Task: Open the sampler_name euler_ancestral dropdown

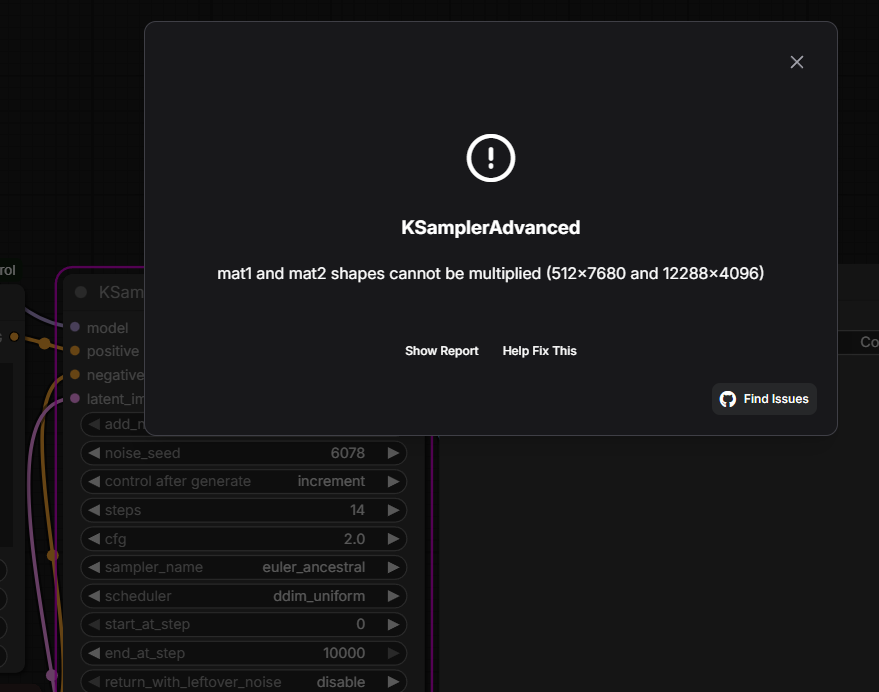Action: coord(313,567)
